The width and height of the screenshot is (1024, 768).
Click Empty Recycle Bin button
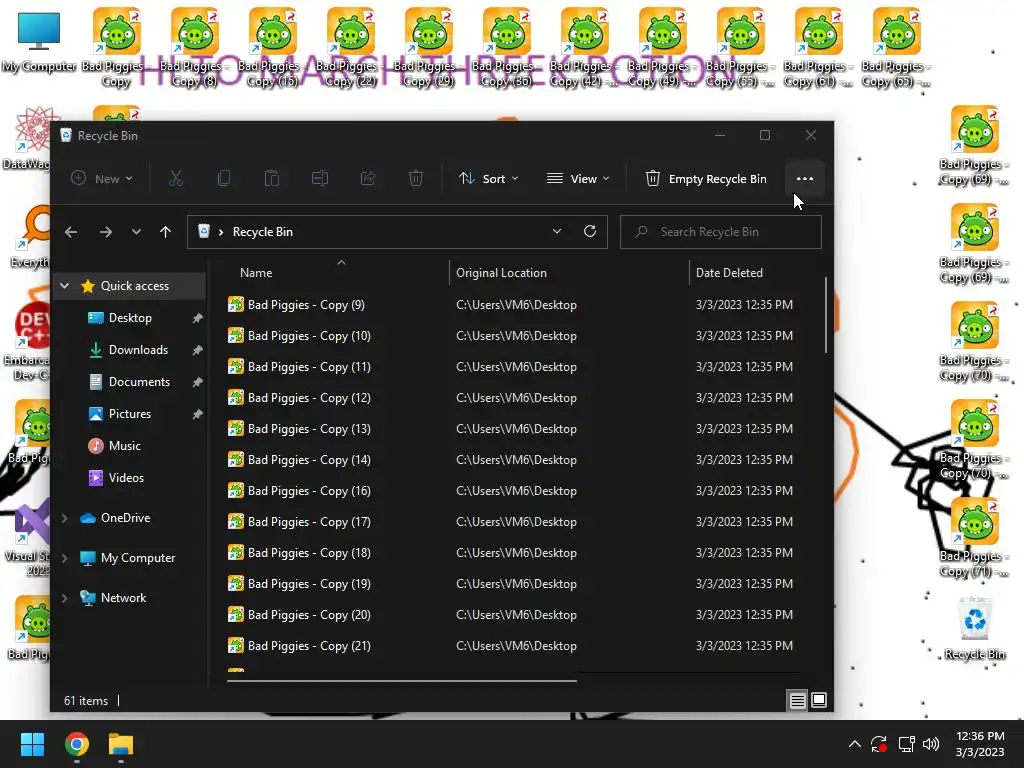click(x=705, y=178)
